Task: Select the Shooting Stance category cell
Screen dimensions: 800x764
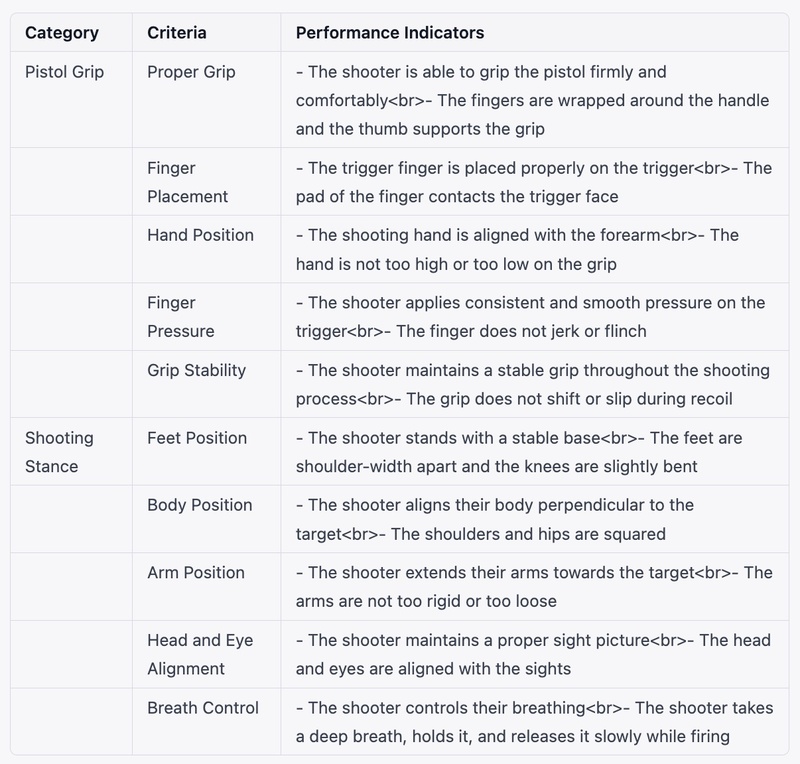Action: [x=59, y=452]
